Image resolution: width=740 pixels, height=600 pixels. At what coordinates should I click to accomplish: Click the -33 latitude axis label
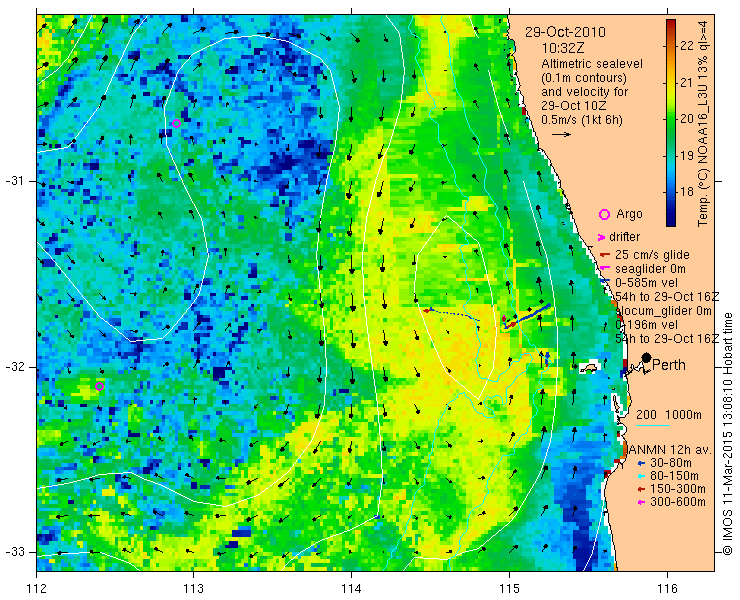13,551
